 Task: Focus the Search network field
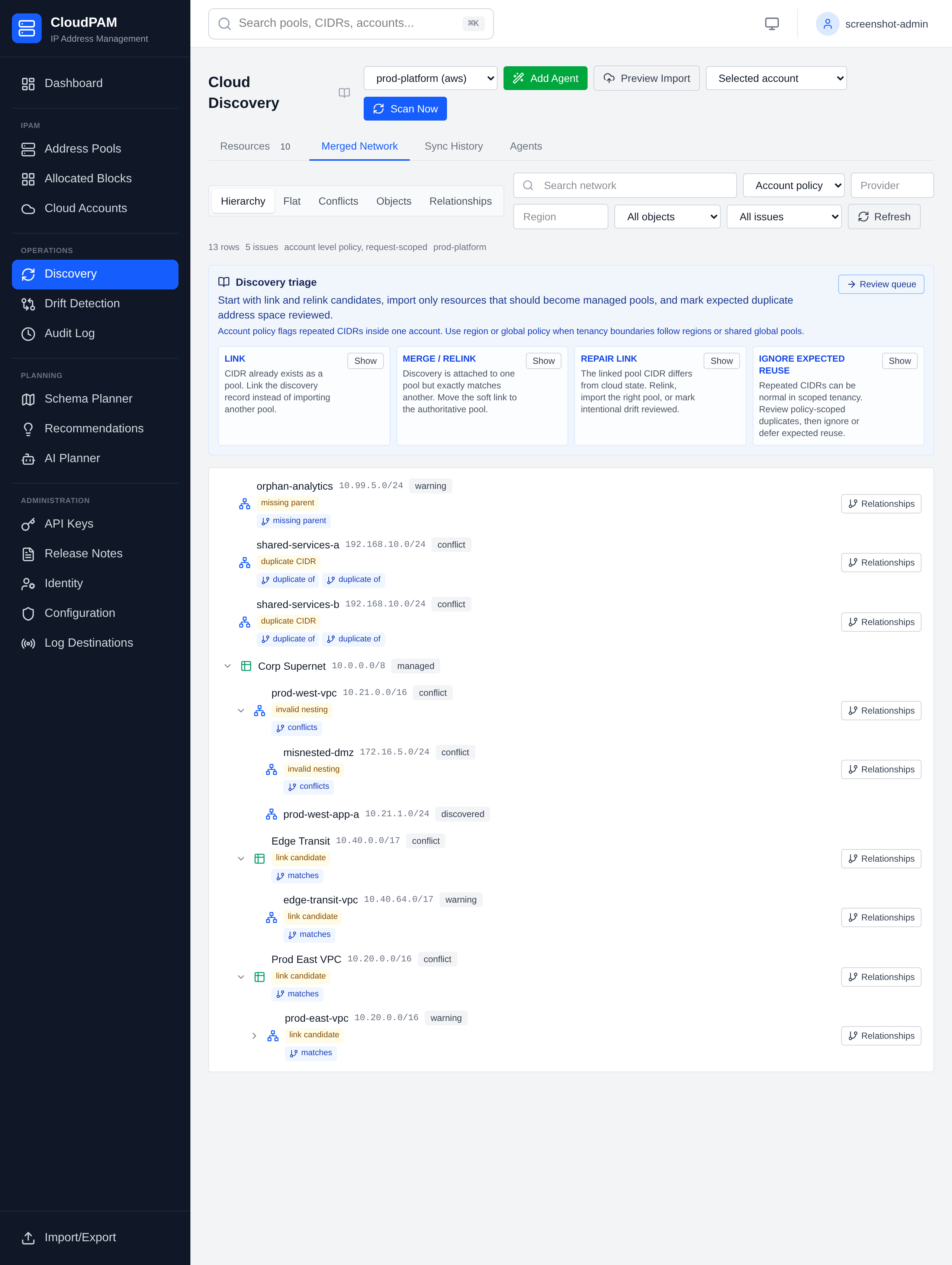tap(625, 185)
